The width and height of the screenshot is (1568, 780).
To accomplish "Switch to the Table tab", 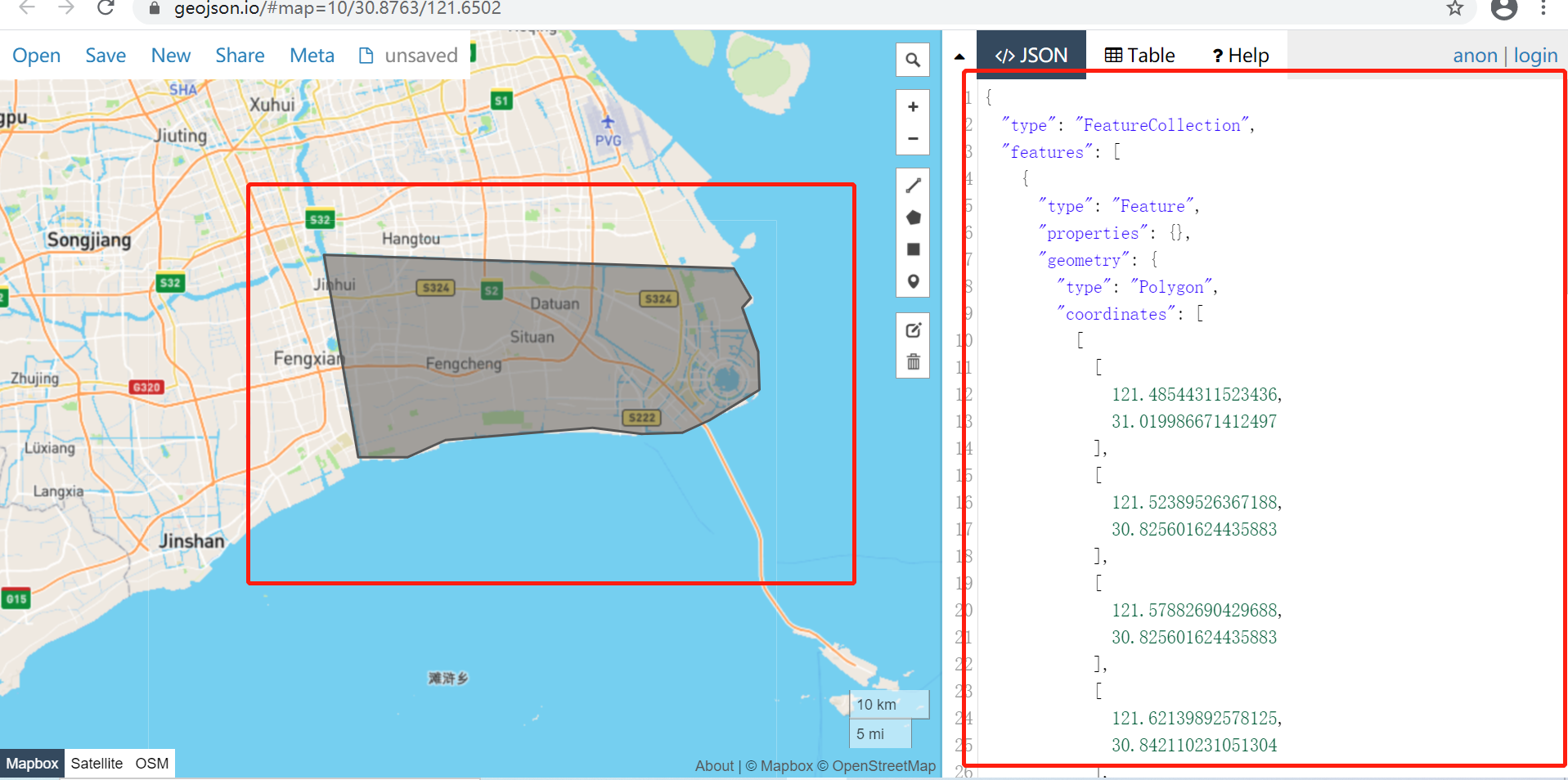I will click(1140, 55).
